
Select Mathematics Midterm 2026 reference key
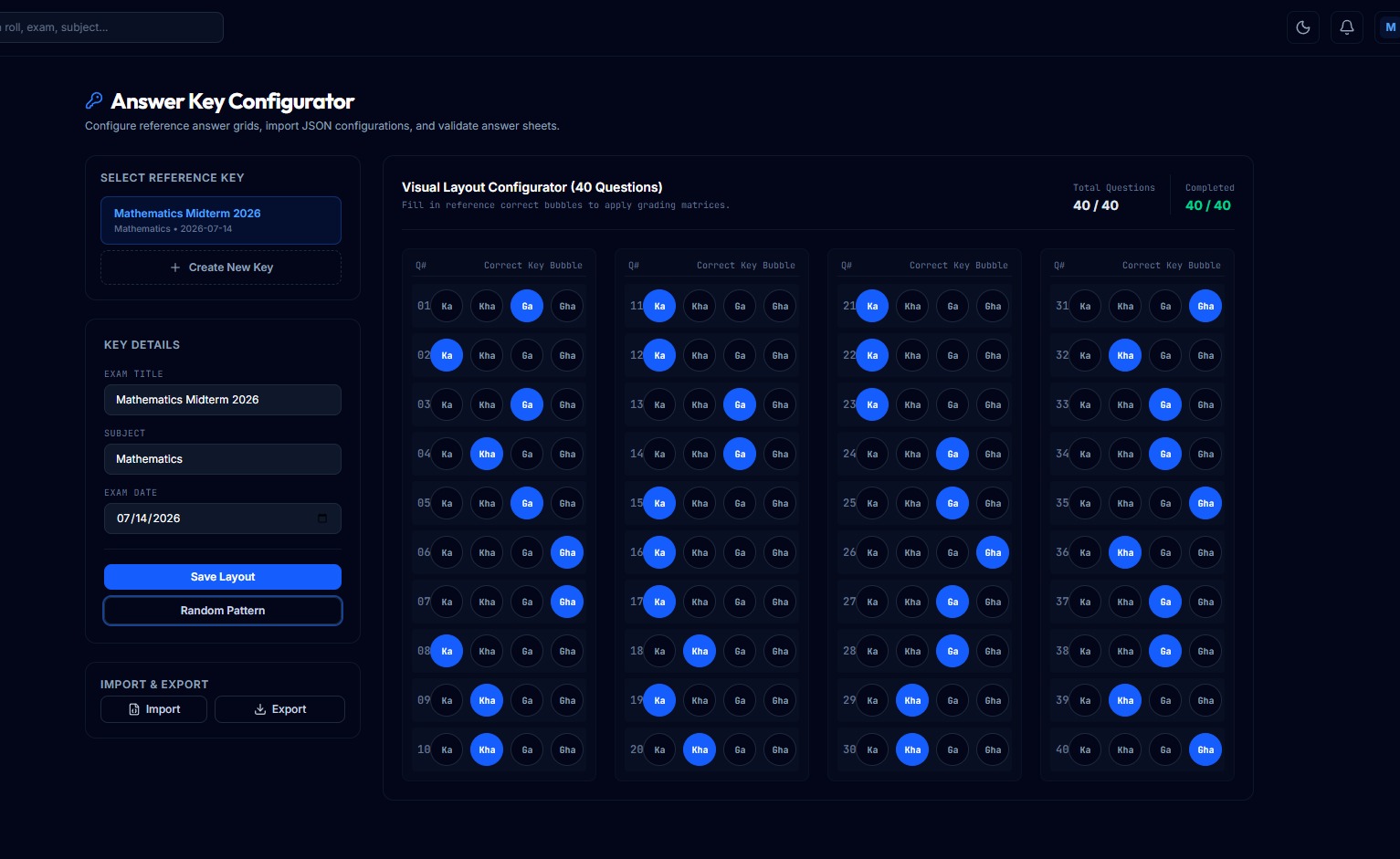click(x=221, y=220)
